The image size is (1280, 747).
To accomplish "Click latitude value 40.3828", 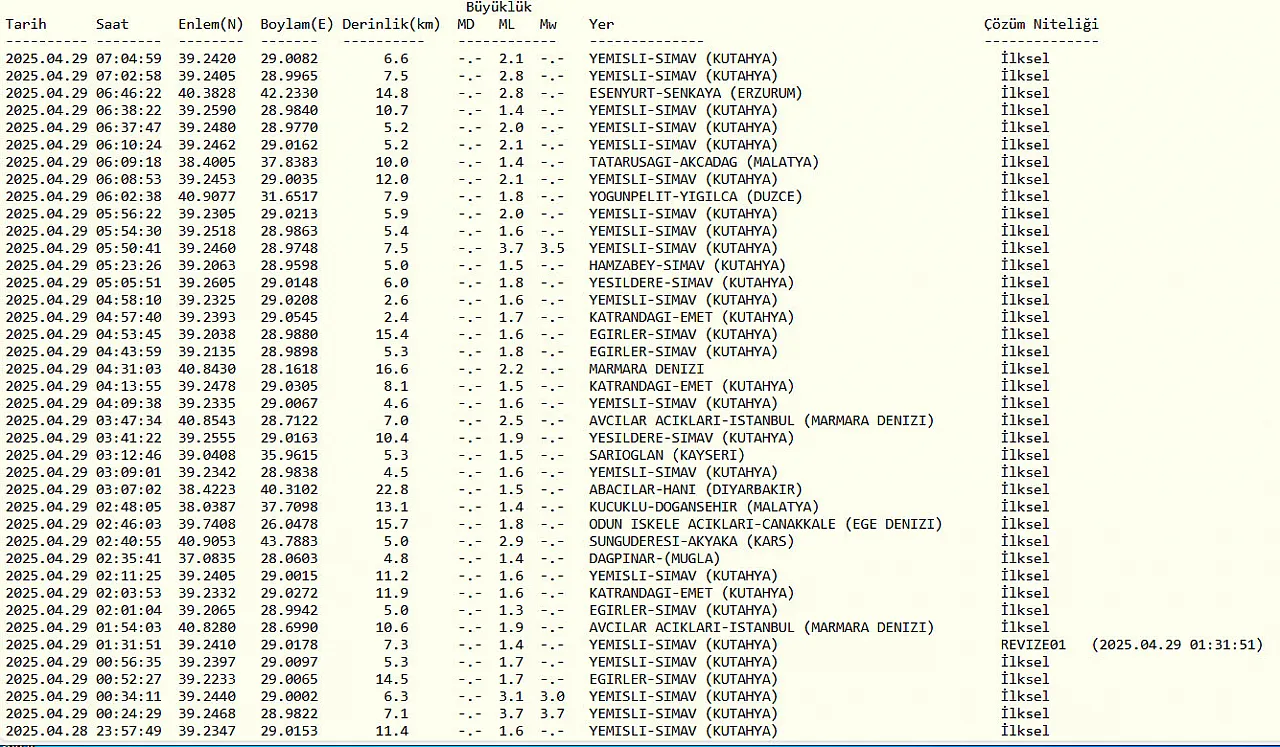I will pos(207,93).
